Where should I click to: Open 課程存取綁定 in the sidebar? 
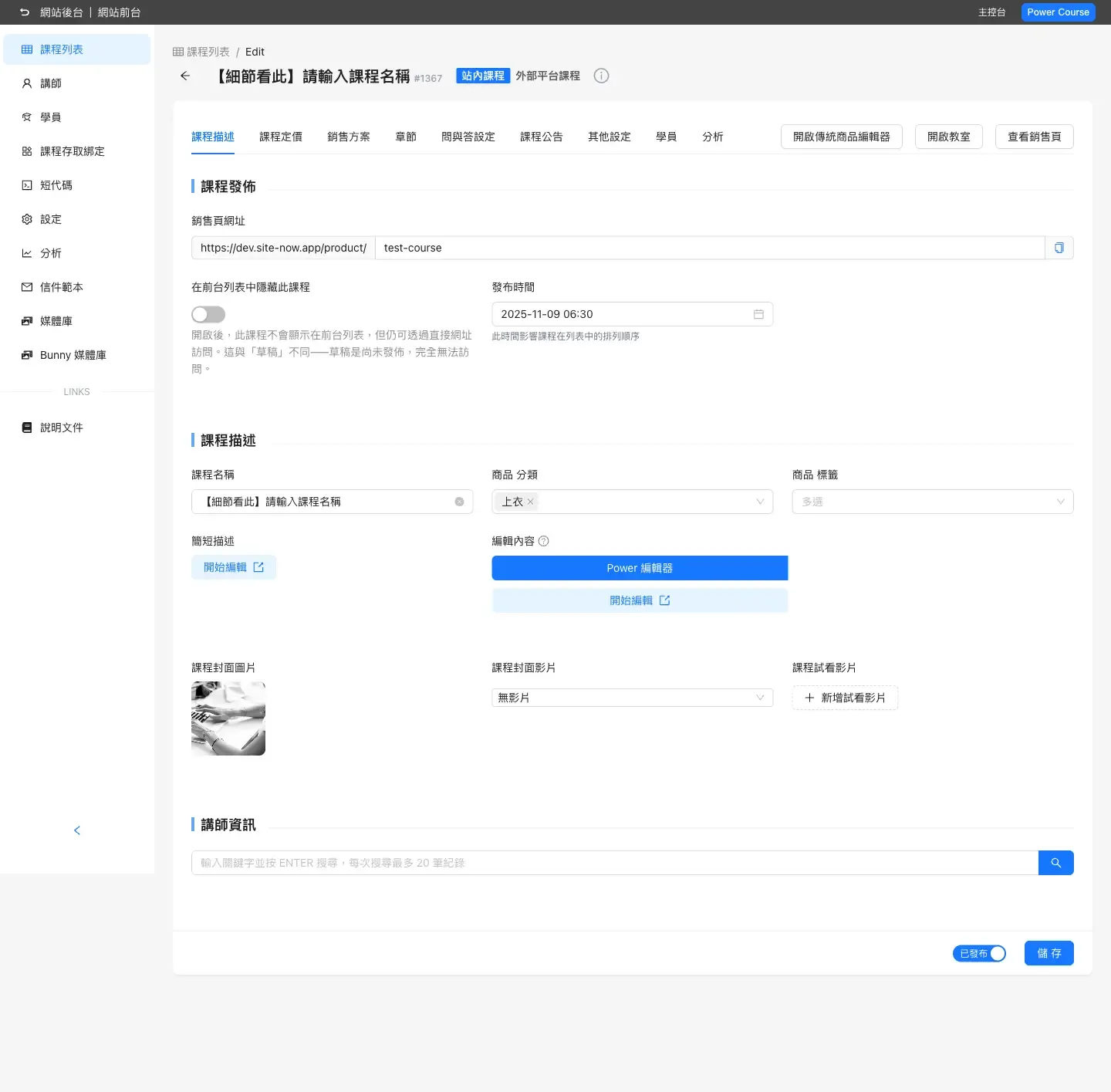pyautogui.click(x=77, y=151)
